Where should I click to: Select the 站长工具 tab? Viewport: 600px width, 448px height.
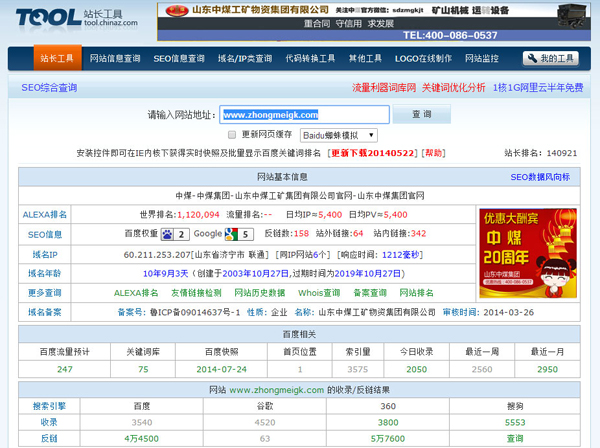coord(58,59)
